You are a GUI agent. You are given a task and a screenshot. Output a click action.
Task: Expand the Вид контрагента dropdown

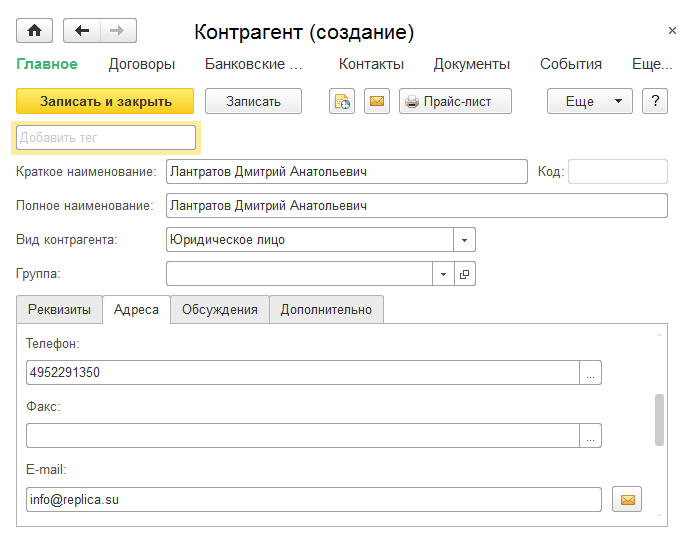[465, 240]
